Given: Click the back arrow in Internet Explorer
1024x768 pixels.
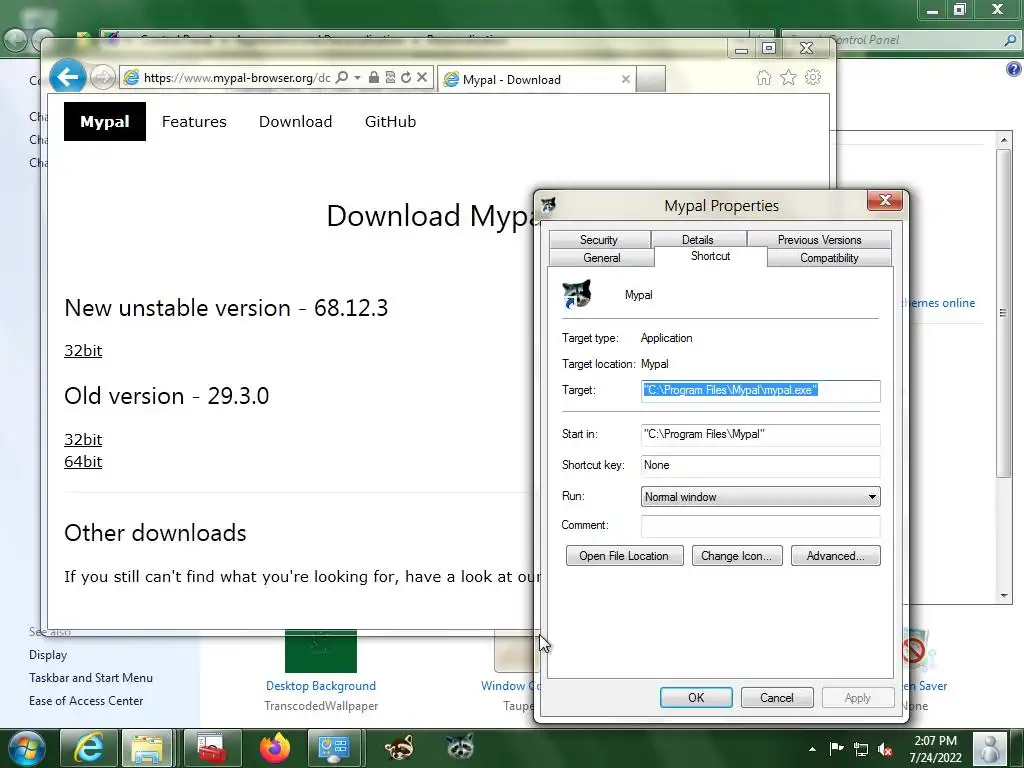Looking at the screenshot, I should point(67,78).
